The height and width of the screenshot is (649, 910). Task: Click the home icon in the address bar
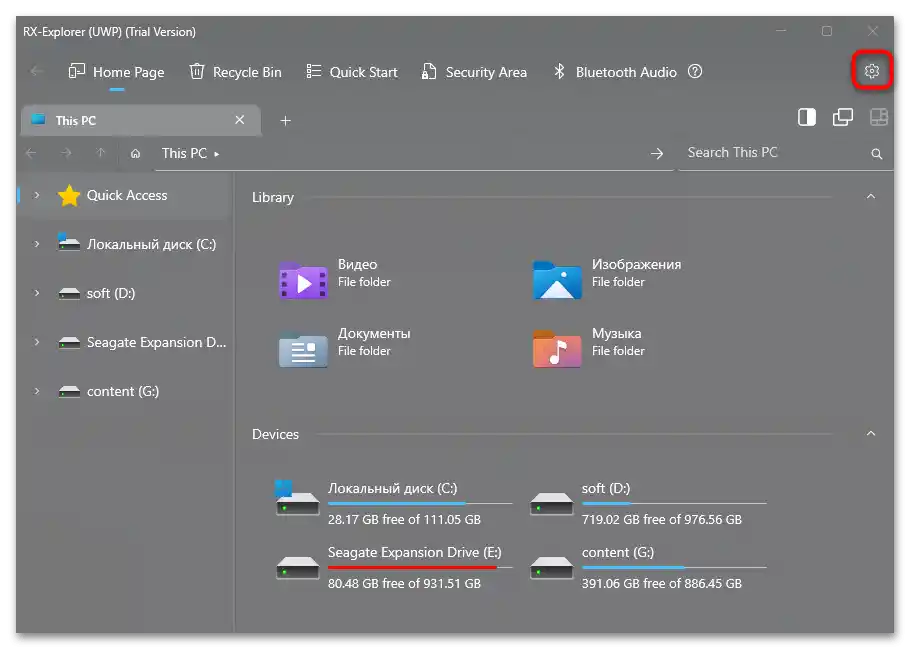[135, 153]
